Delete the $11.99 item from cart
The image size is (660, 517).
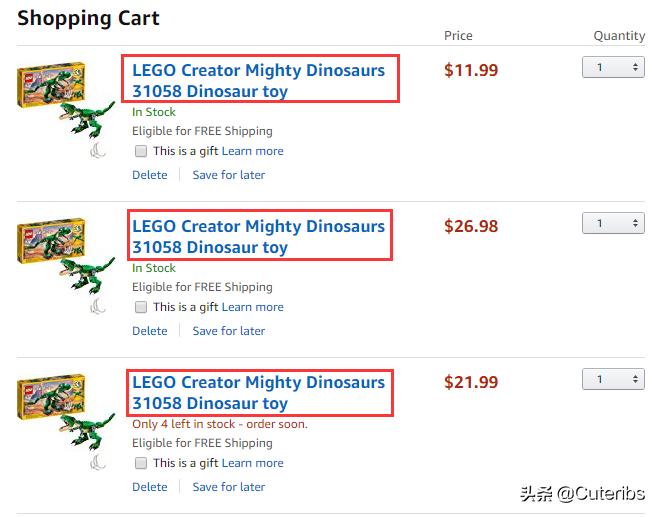[x=150, y=175]
